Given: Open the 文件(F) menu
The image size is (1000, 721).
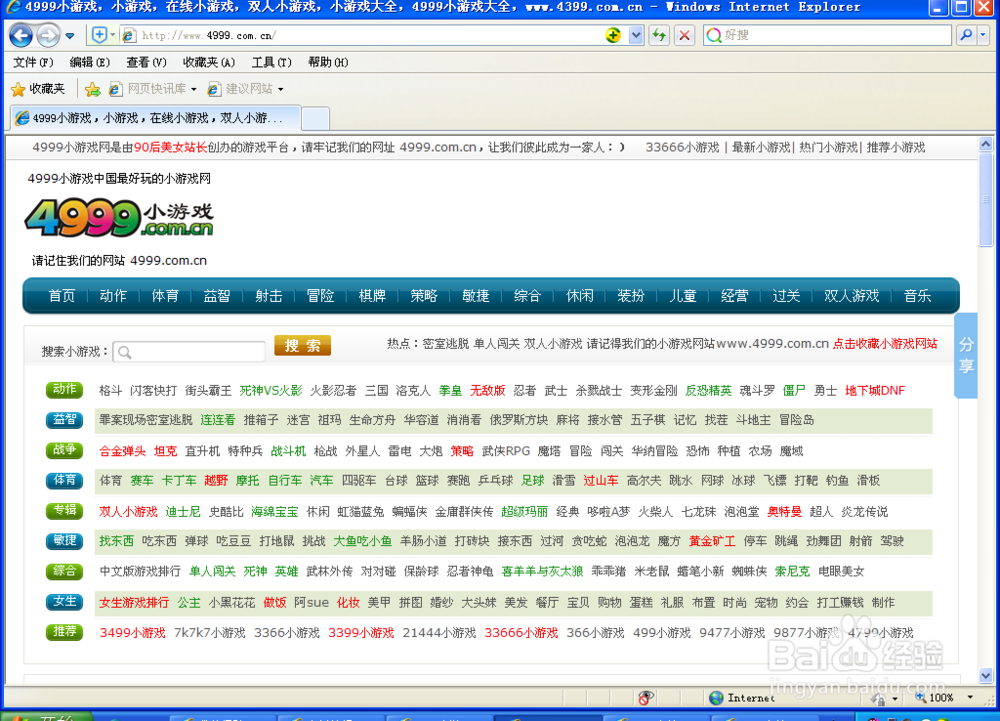Looking at the screenshot, I should 33,62.
